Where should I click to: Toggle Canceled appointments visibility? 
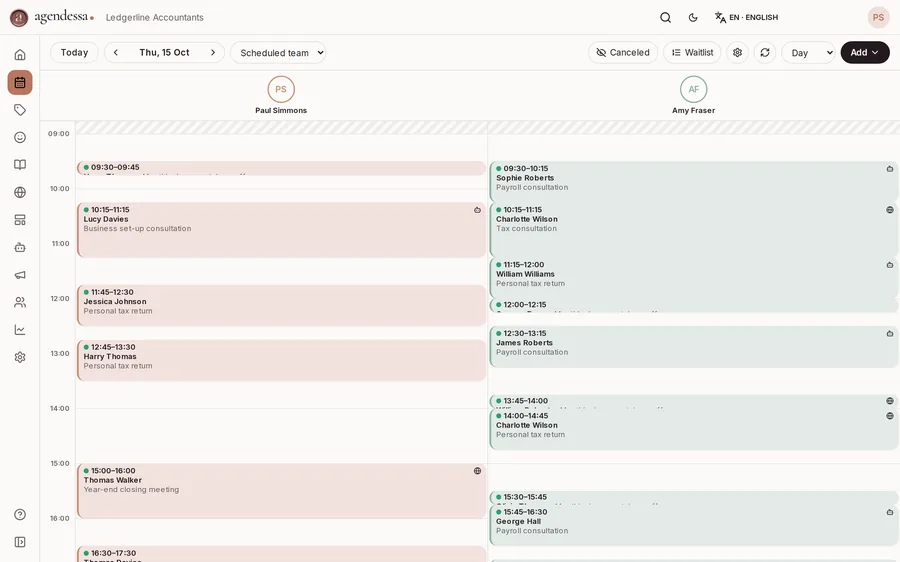point(623,52)
